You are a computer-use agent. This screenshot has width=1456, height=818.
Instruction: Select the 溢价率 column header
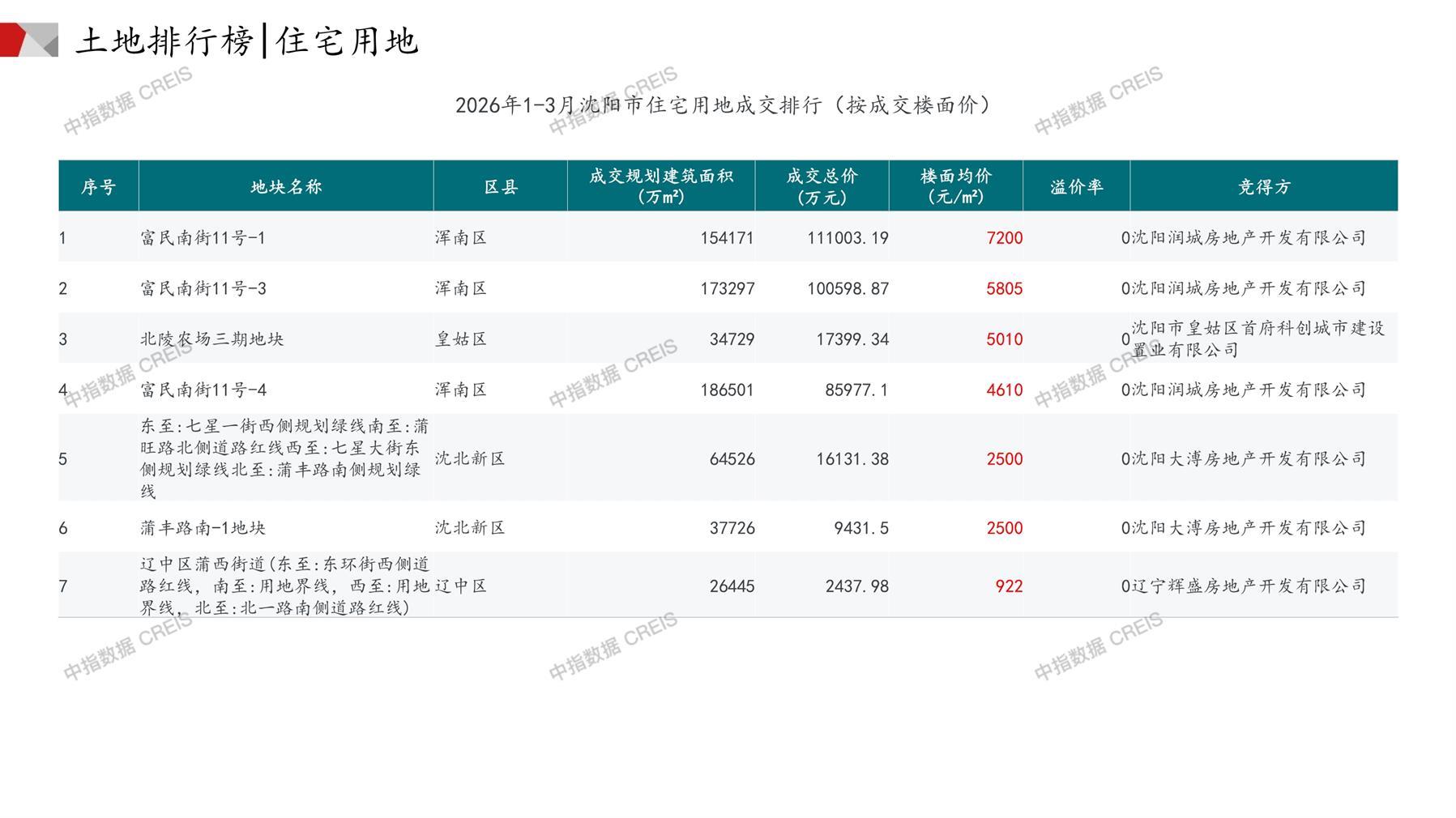(x=1076, y=187)
